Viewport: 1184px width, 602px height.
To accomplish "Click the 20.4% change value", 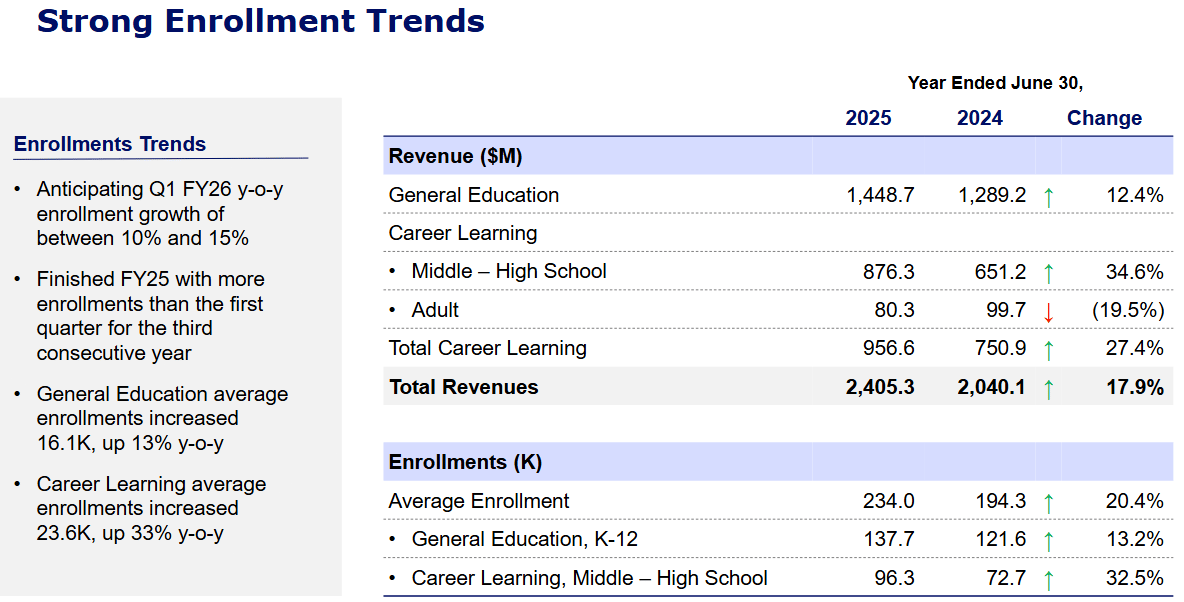I will pyautogui.click(x=1135, y=501).
